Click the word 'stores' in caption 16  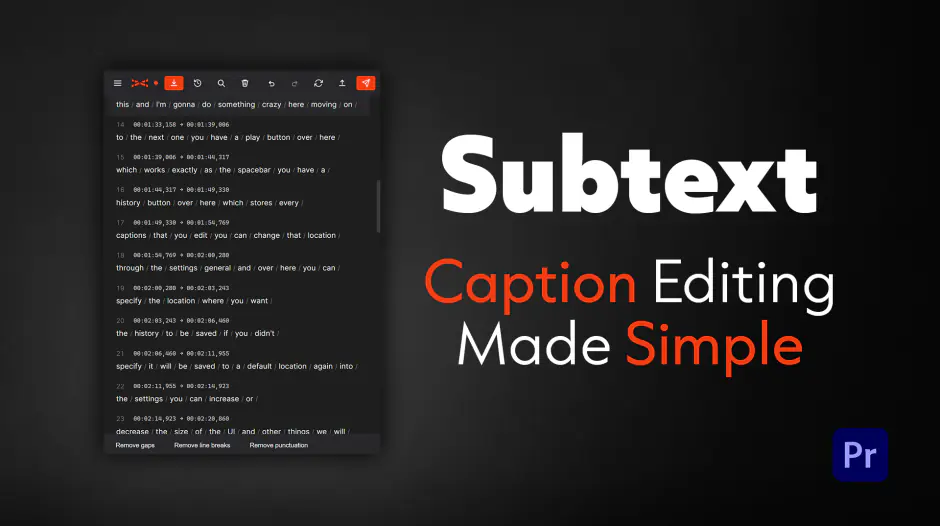pyautogui.click(x=261, y=203)
